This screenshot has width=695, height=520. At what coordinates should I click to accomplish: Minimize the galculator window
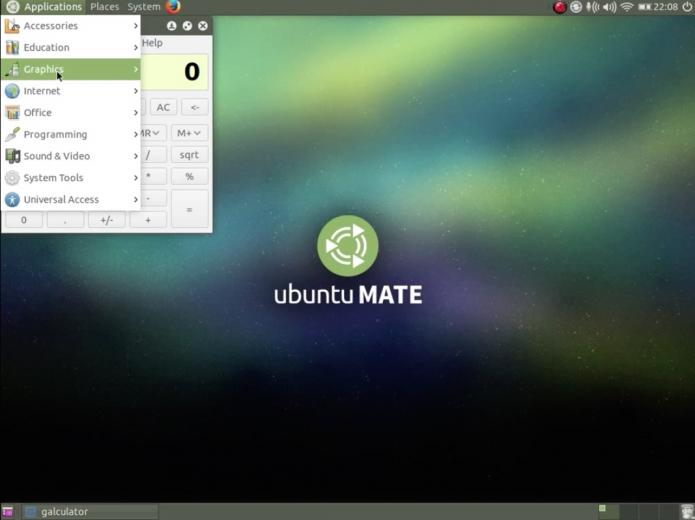pyautogui.click(x=172, y=26)
